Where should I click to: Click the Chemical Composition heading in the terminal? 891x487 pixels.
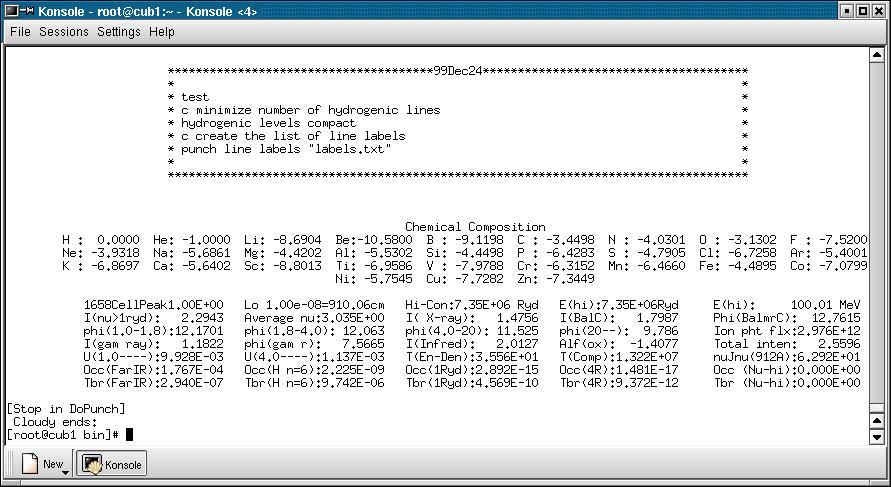(475, 227)
